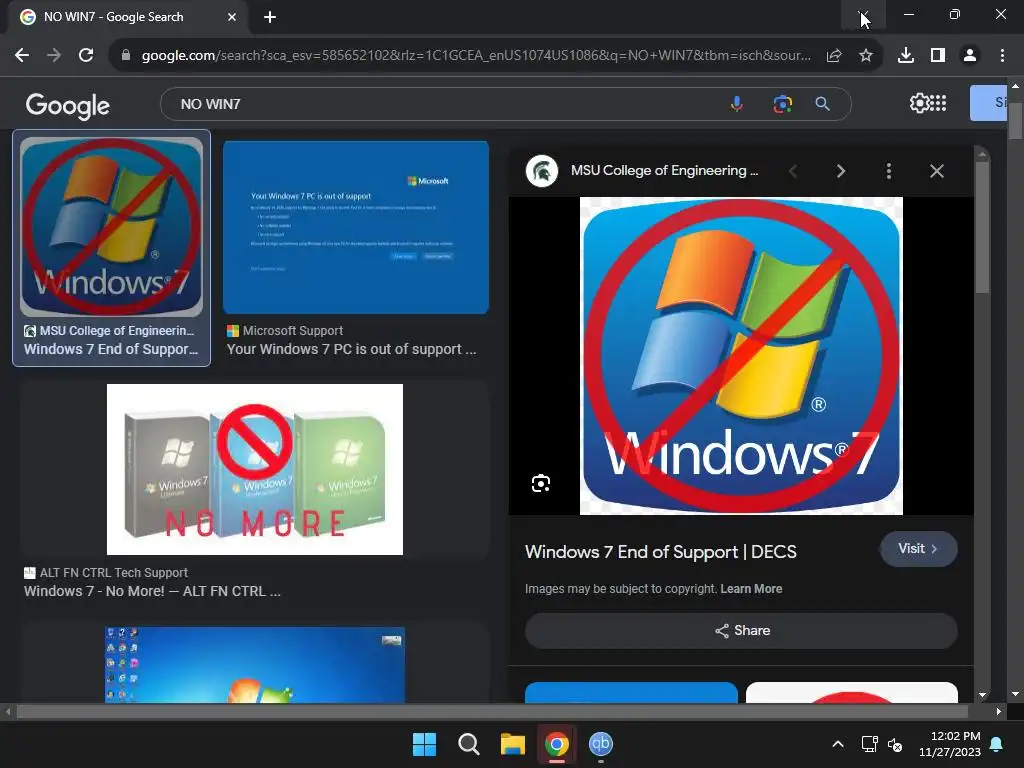This screenshot has width=1024, height=768.
Task: Click MSU College of Engineering panel header
Action: tap(664, 170)
